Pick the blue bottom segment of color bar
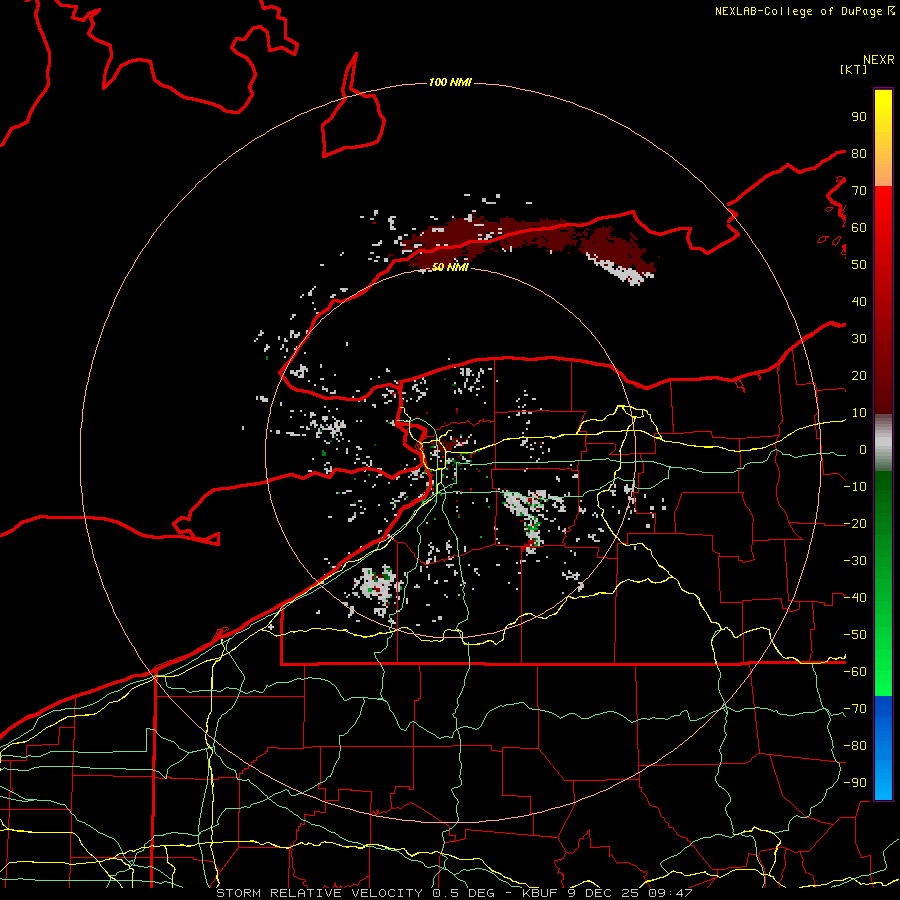Screen dimensions: 900x900 883,748
